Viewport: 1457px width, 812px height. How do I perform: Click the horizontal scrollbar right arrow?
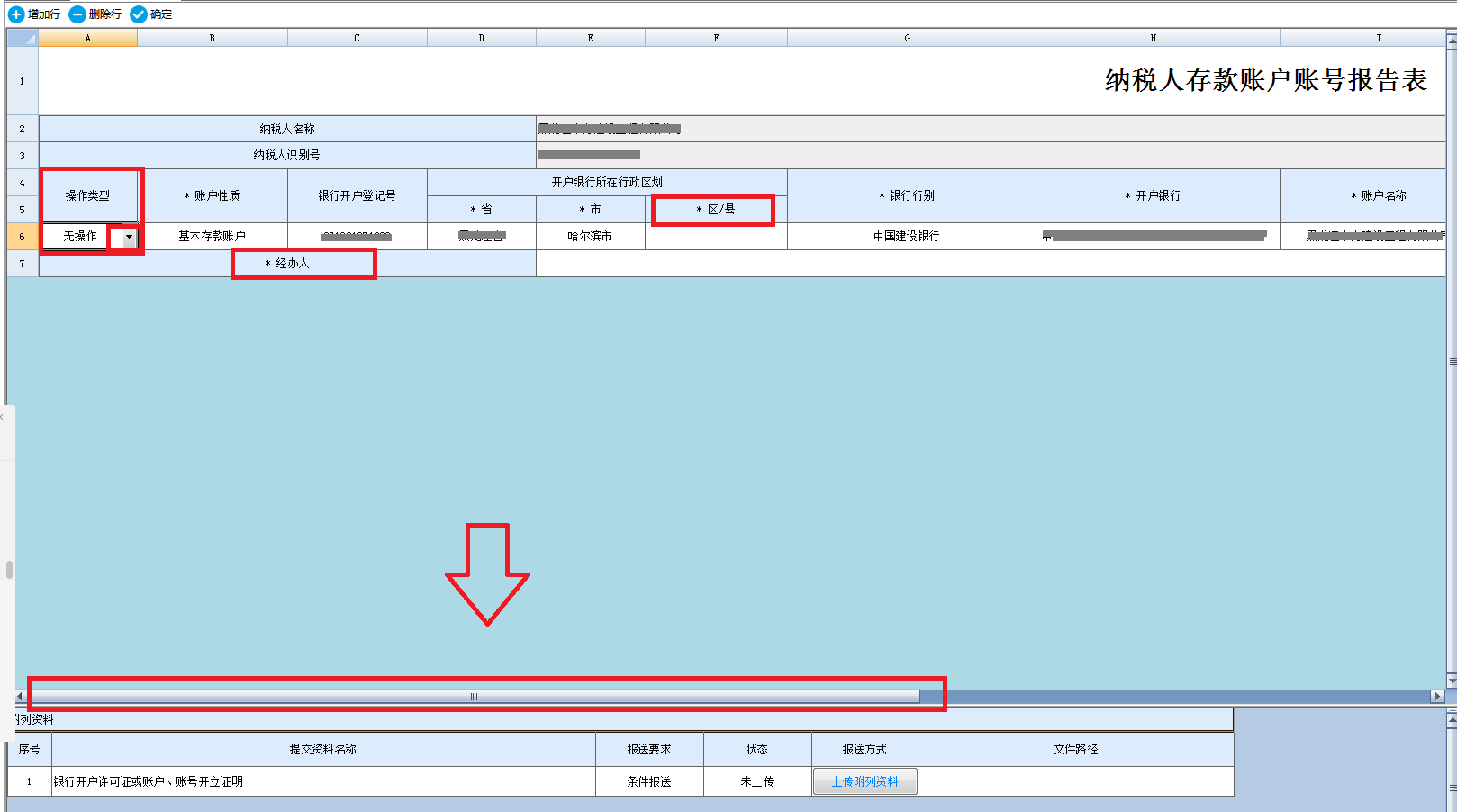point(1437,697)
